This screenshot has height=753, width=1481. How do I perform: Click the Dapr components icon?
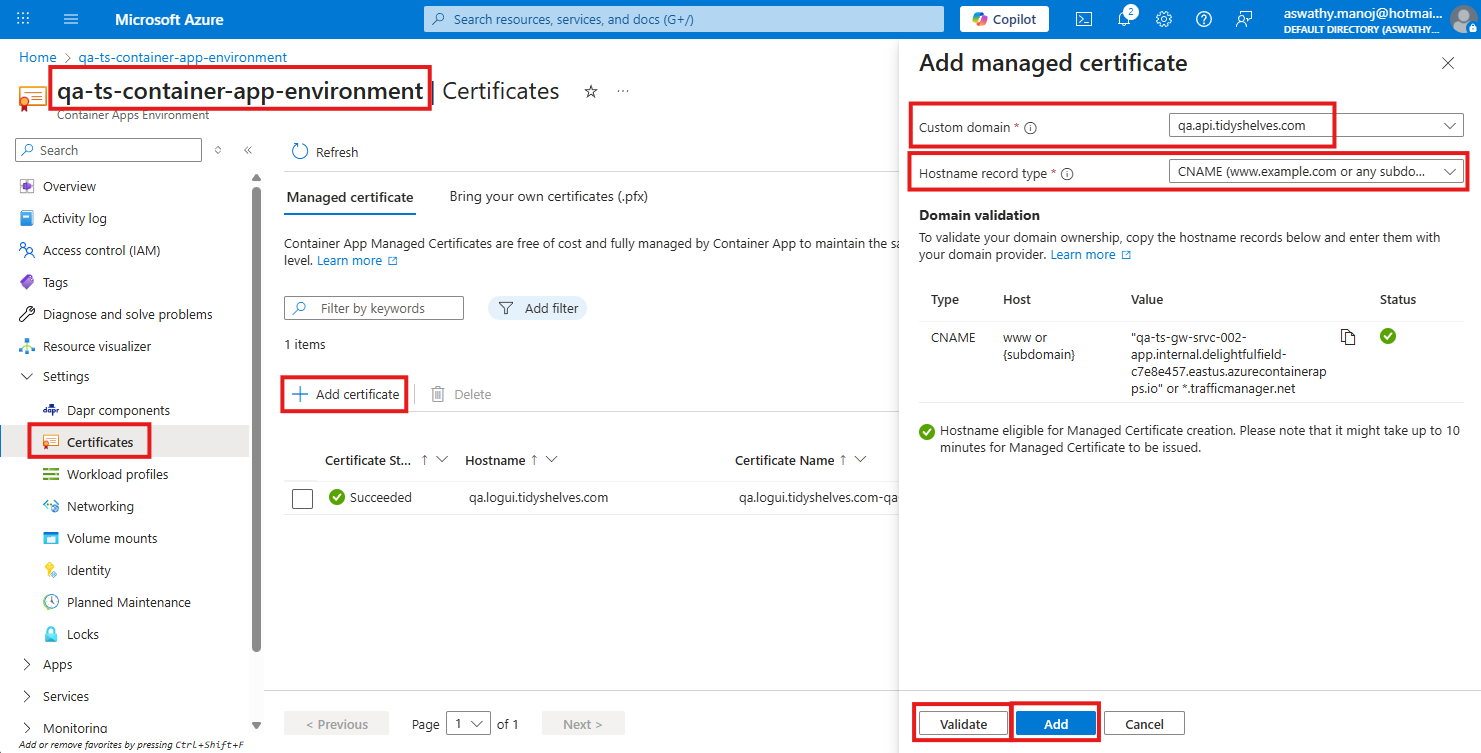point(51,411)
